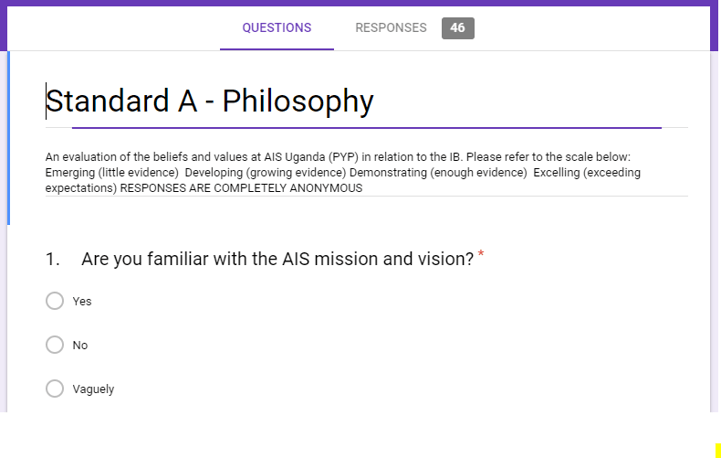Viewport: 721px width, 458px height.
Task: Choose the No radio button circle
Action: coord(55,345)
